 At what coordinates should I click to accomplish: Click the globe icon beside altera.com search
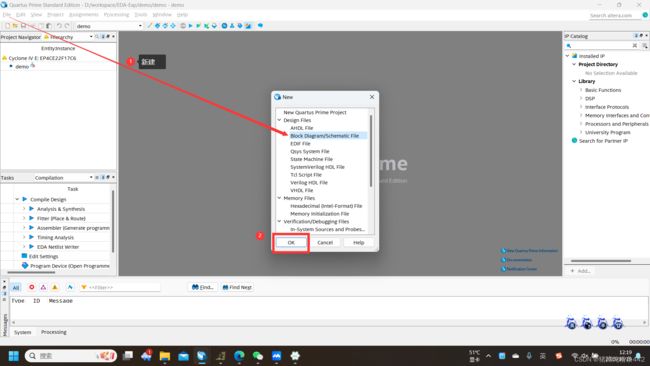[645, 15]
